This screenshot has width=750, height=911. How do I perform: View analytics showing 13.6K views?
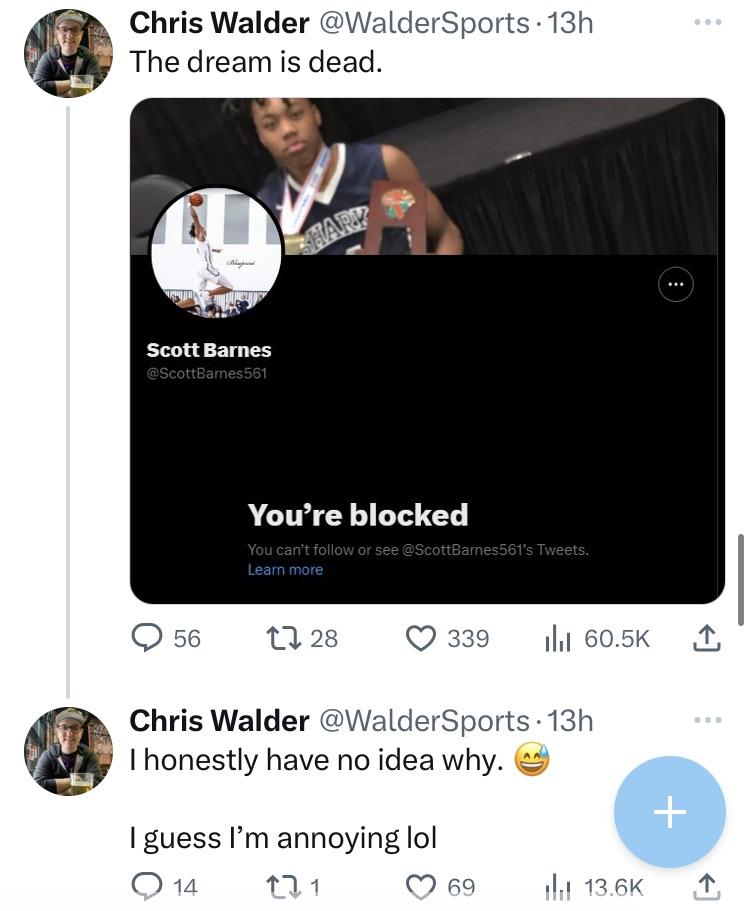coord(557,886)
